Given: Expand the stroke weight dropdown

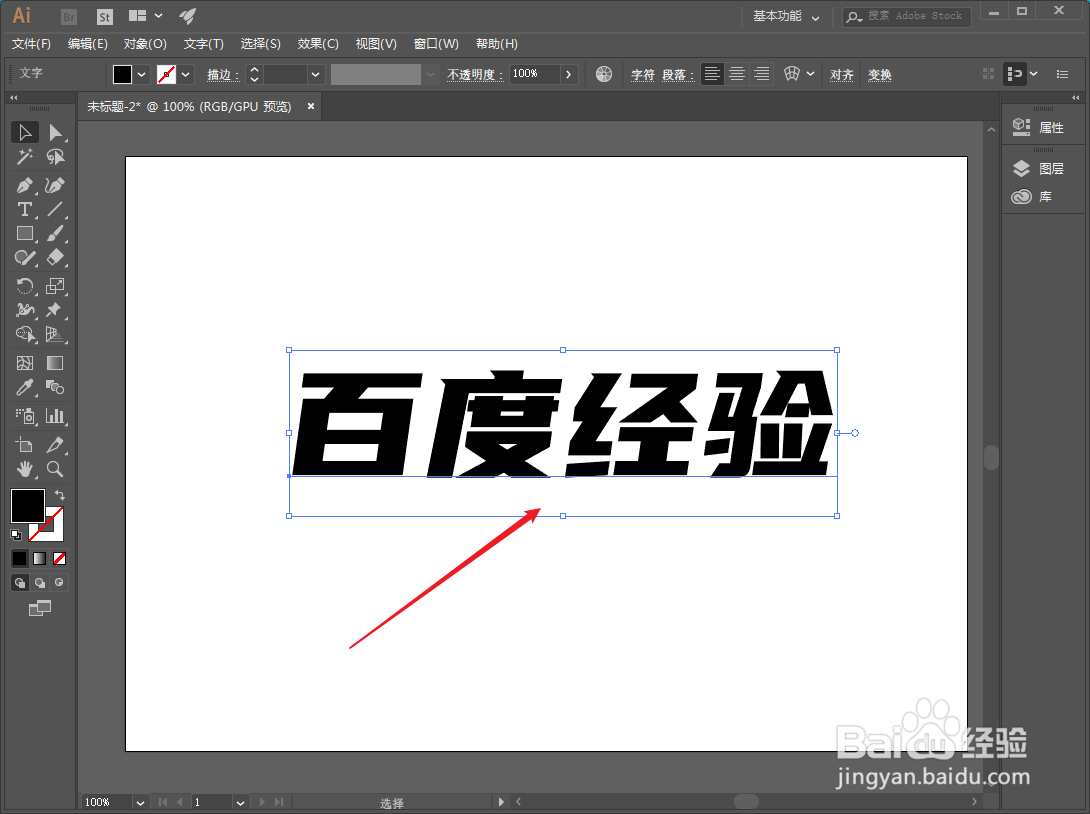Looking at the screenshot, I should [316, 74].
